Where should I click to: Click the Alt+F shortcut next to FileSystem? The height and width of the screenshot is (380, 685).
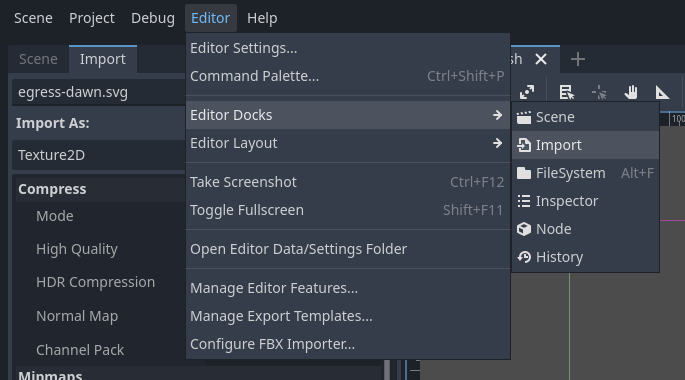(637, 173)
